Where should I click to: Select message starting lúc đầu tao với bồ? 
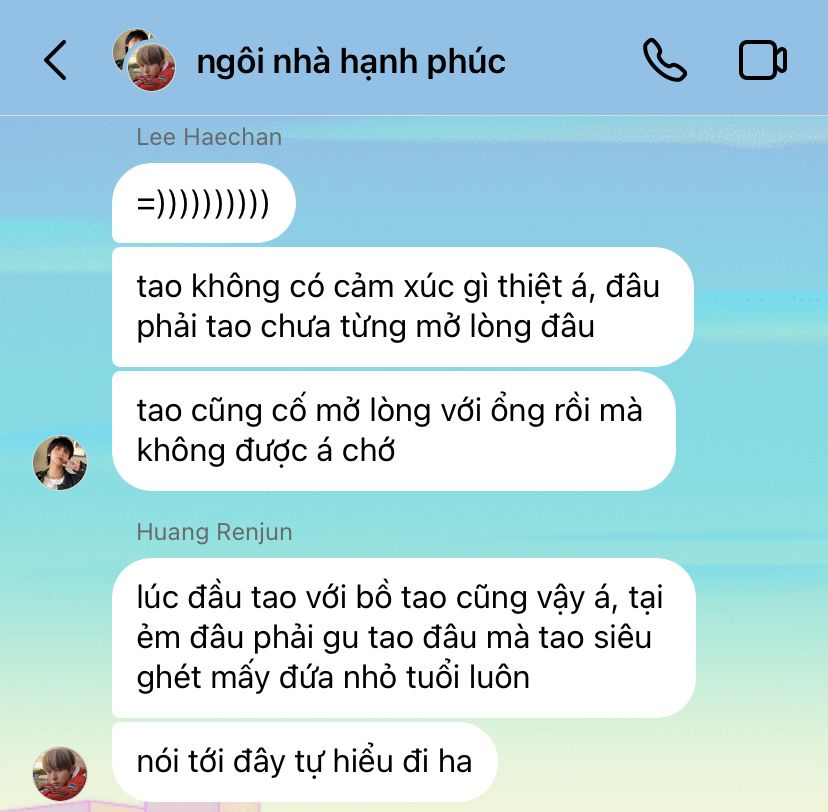tap(404, 638)
